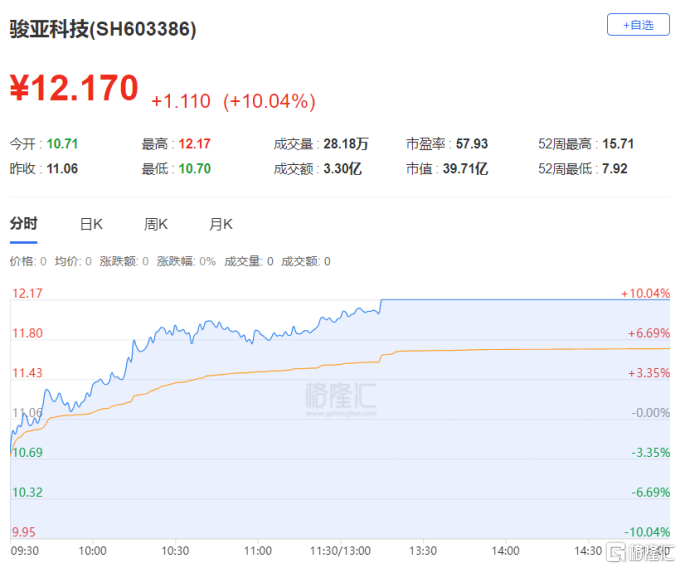Screen dimensions: 681x569
Task: Click the 10.69 y-axis price label
Action: pos(27,453)
